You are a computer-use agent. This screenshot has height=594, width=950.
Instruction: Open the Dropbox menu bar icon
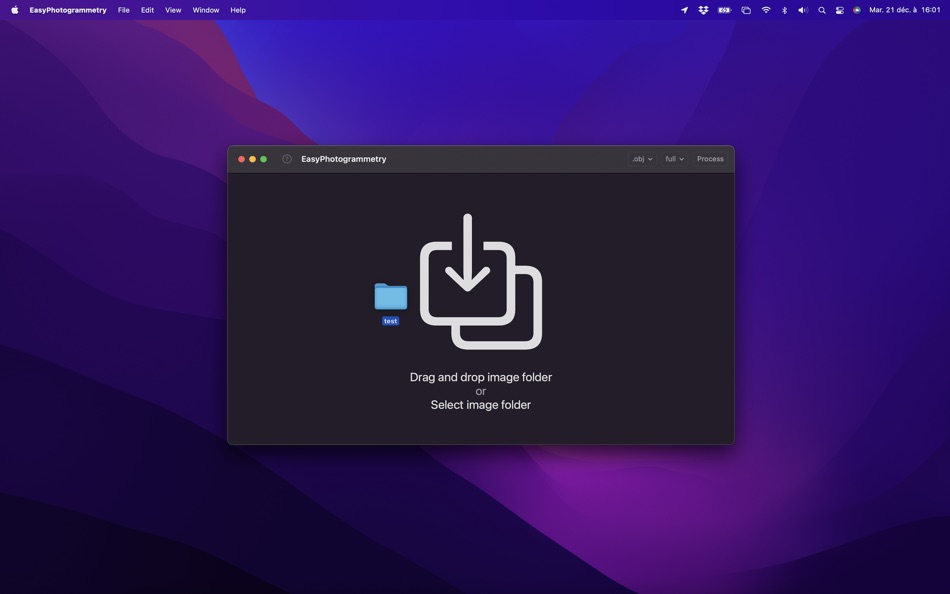point(703,10)
